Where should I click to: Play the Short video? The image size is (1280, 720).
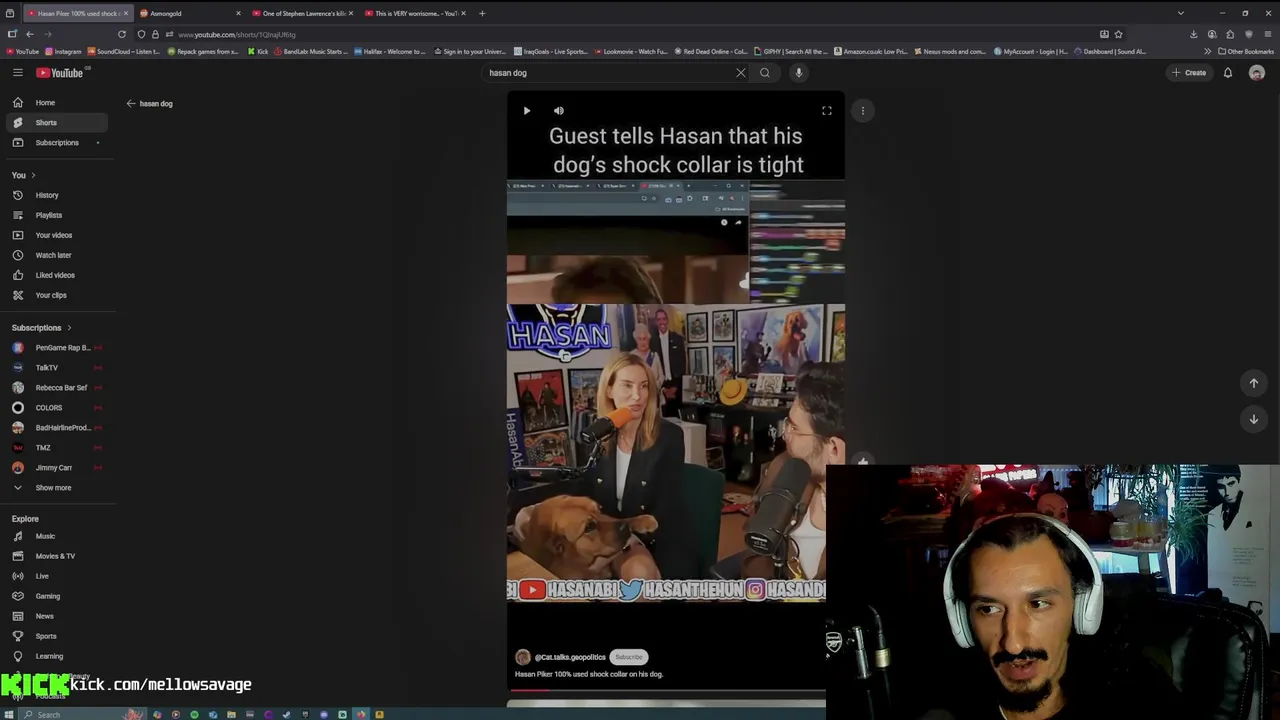(x=527, y=111)
